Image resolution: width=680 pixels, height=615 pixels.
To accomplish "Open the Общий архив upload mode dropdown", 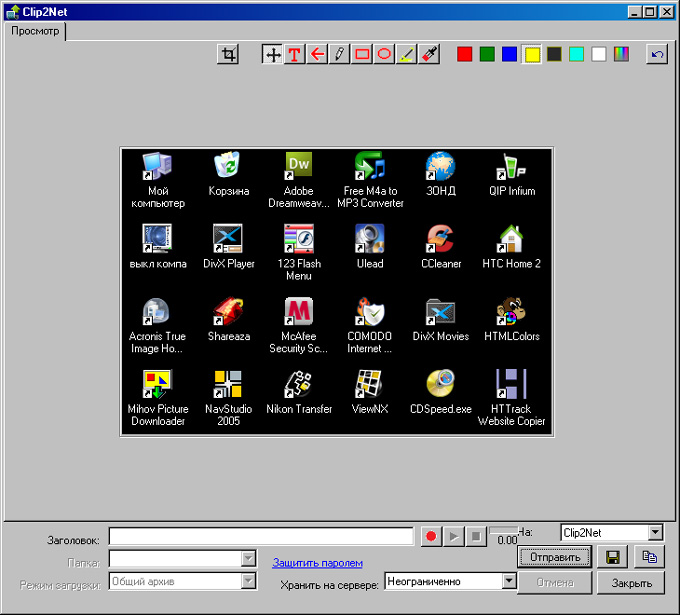I will (248, 581).
